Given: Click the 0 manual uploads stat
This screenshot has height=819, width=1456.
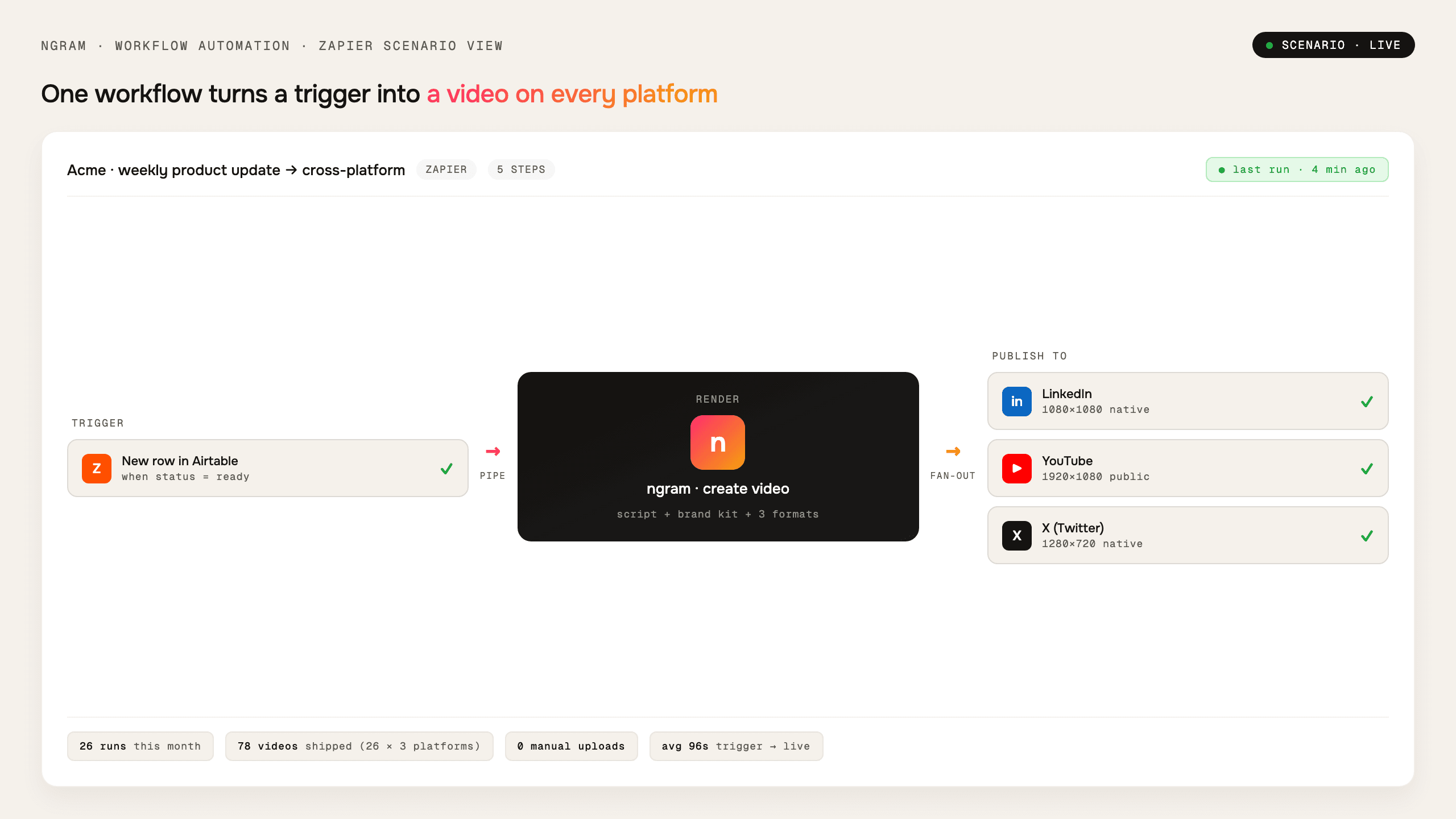Looking at the screenshot, I should [572, 746].
